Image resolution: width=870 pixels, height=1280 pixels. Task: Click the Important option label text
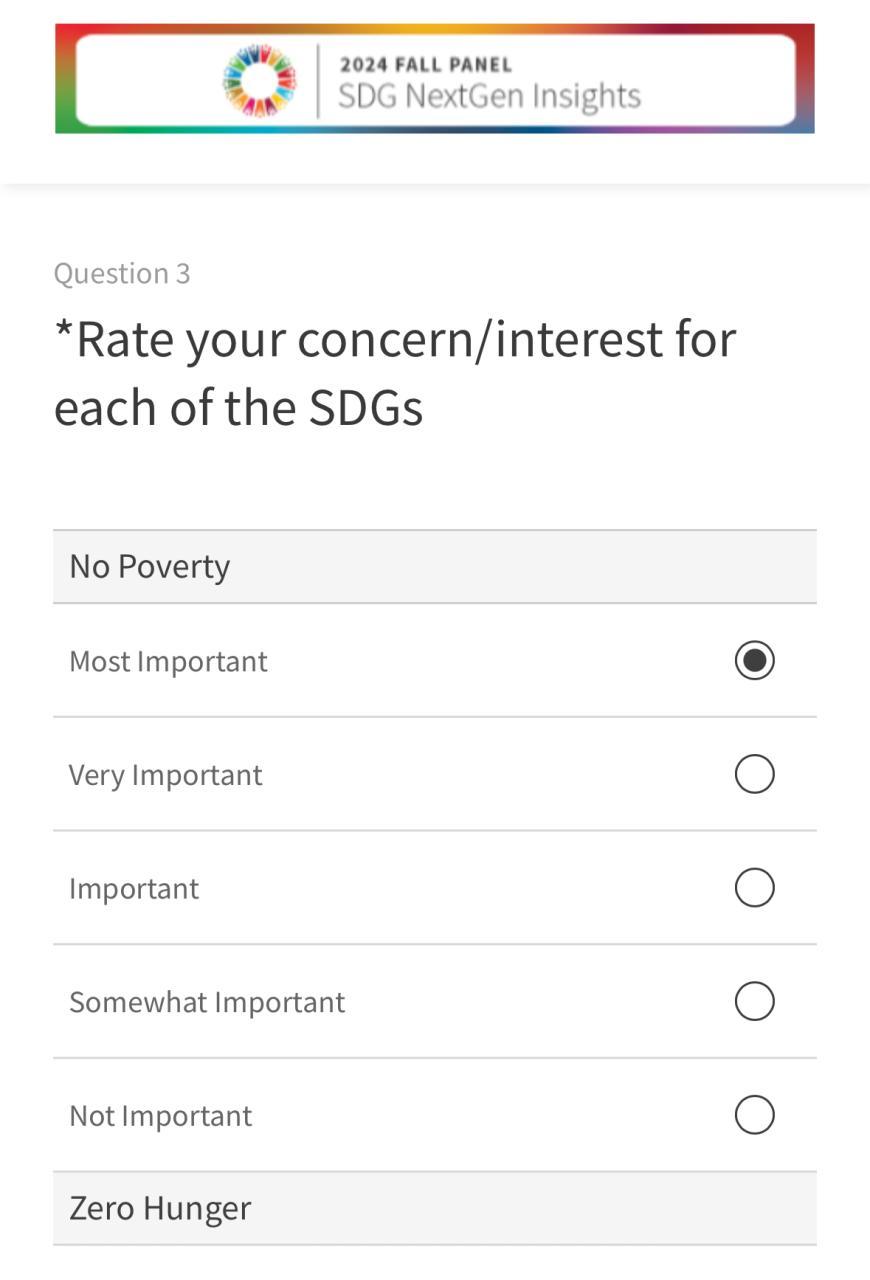point(134,888)
